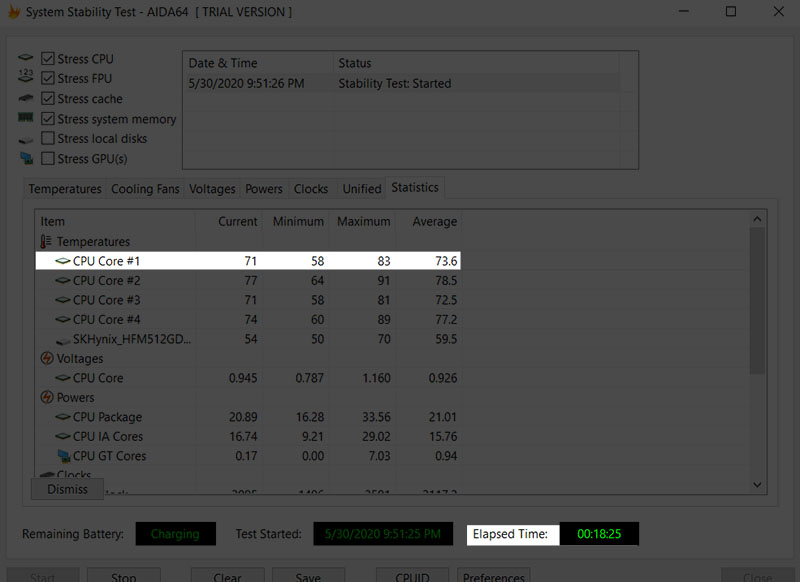
Task: Click the system memory RAM module icon
Action: click(26, 118)
